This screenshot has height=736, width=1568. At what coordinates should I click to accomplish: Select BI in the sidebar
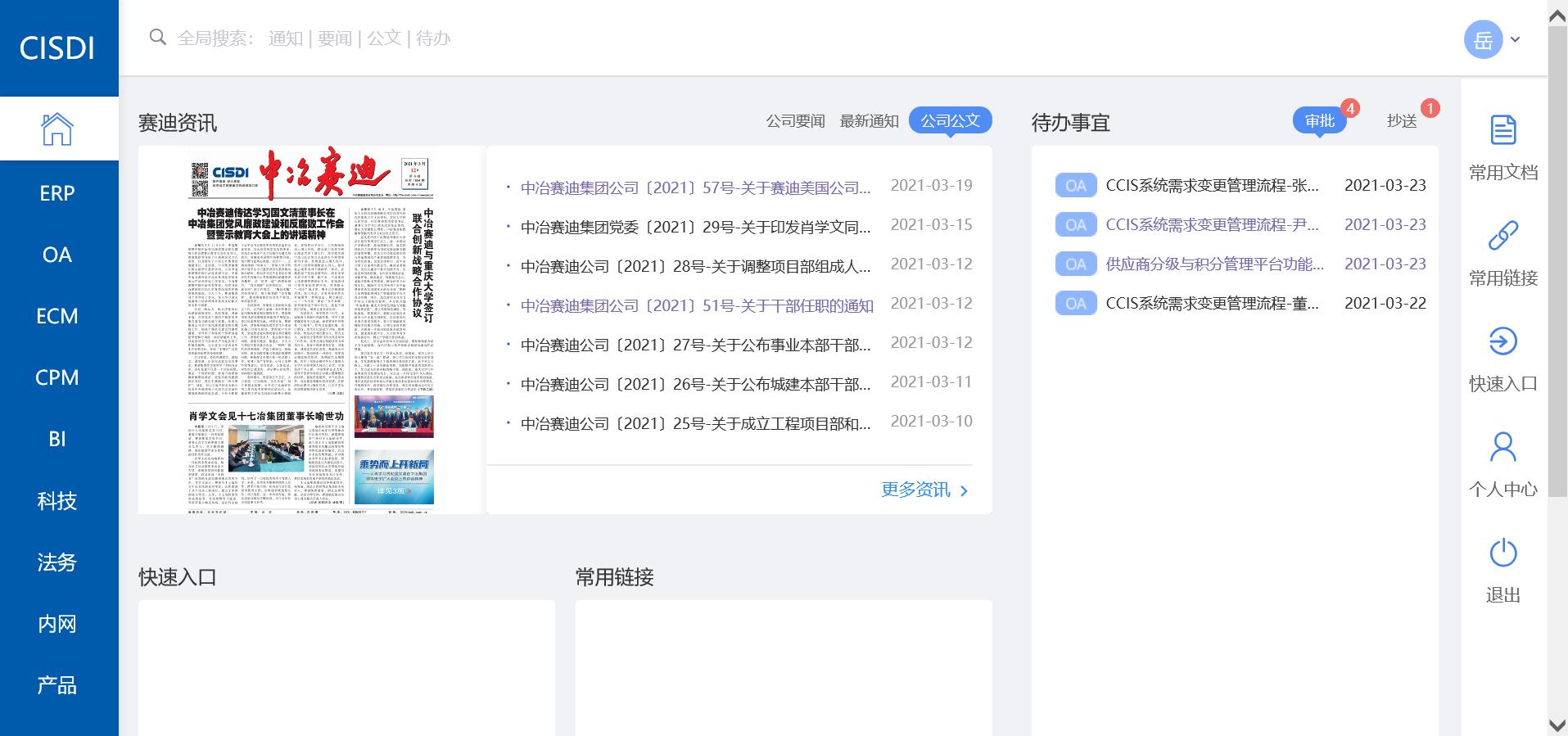[57, 439]
